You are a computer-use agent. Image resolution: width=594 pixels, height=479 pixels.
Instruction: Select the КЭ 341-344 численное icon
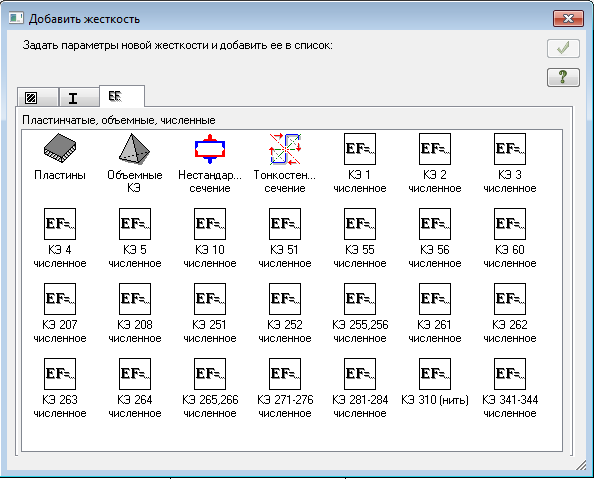pos(510,374)
